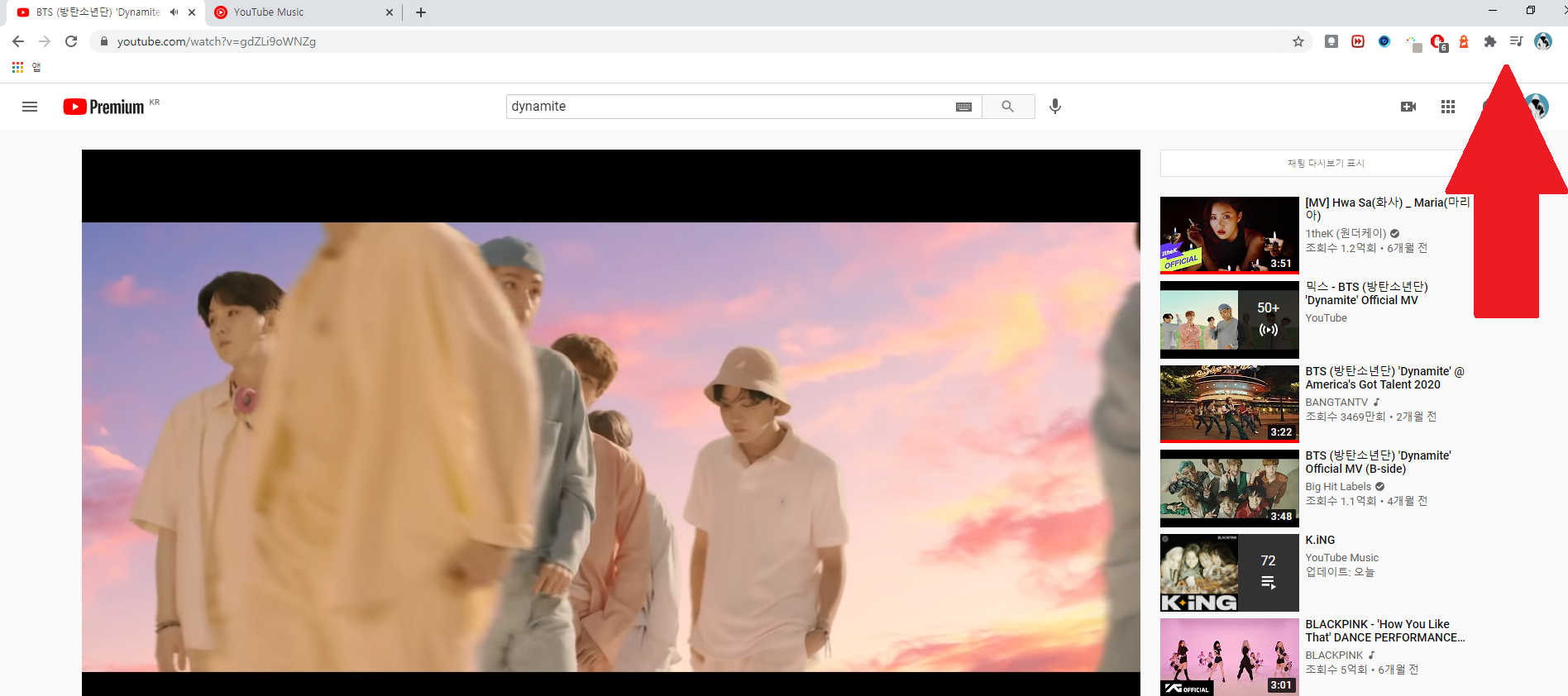
Task: Click the 'YouTube' label under the mix
Action: (x=1326, y=317)
